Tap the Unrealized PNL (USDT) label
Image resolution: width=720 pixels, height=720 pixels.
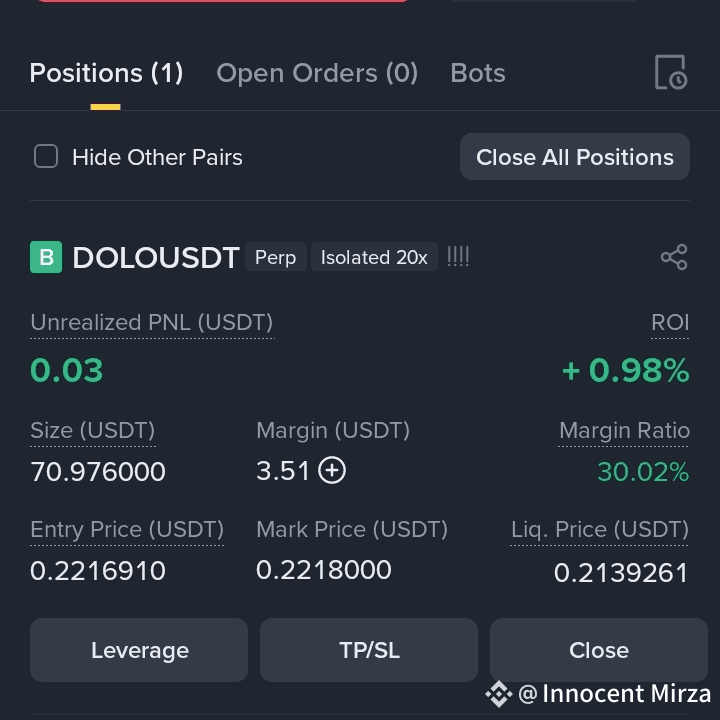152,322
